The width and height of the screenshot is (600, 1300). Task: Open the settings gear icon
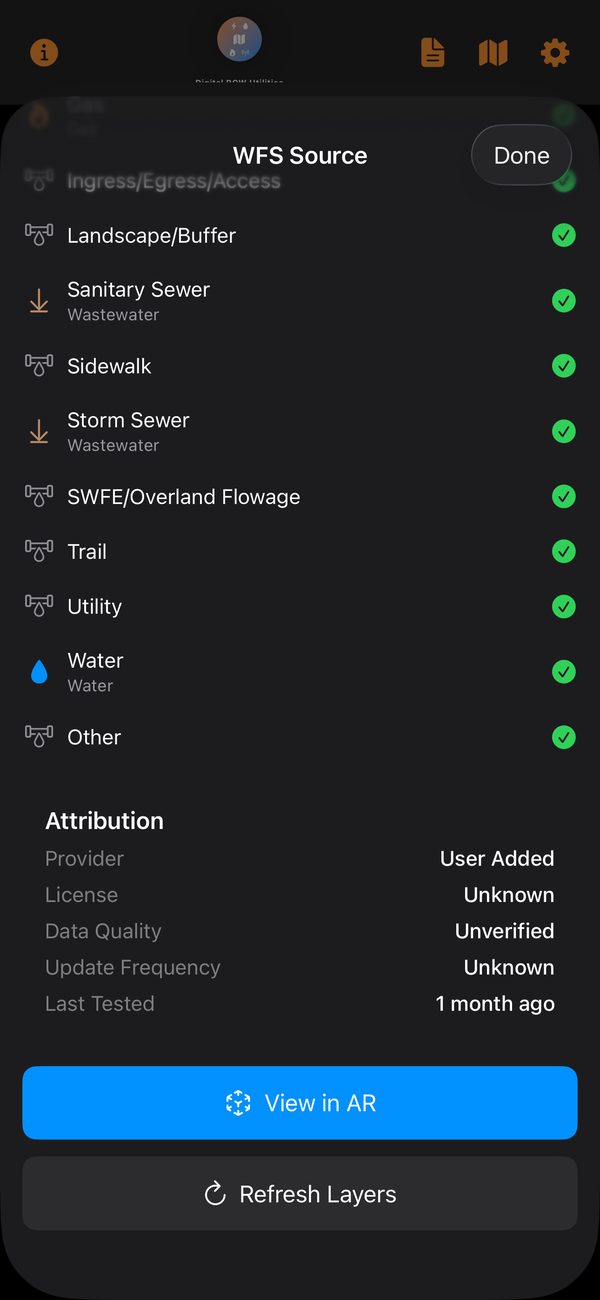pyautogui.click(x=555, y=52)
